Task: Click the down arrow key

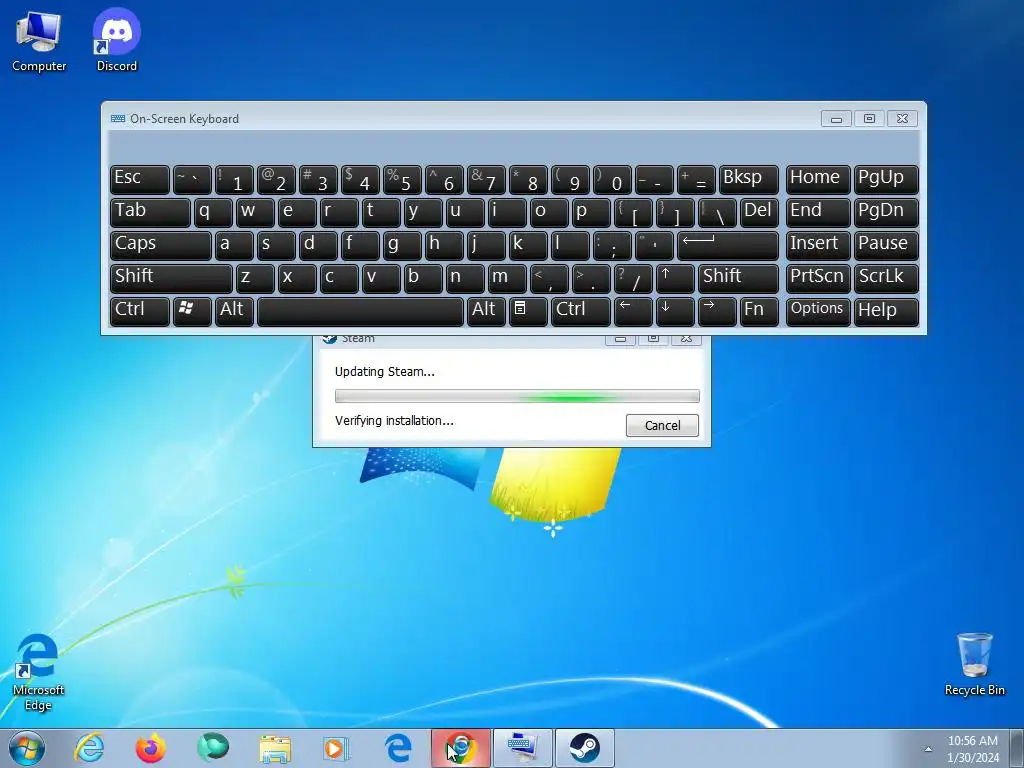Action: 675,311
